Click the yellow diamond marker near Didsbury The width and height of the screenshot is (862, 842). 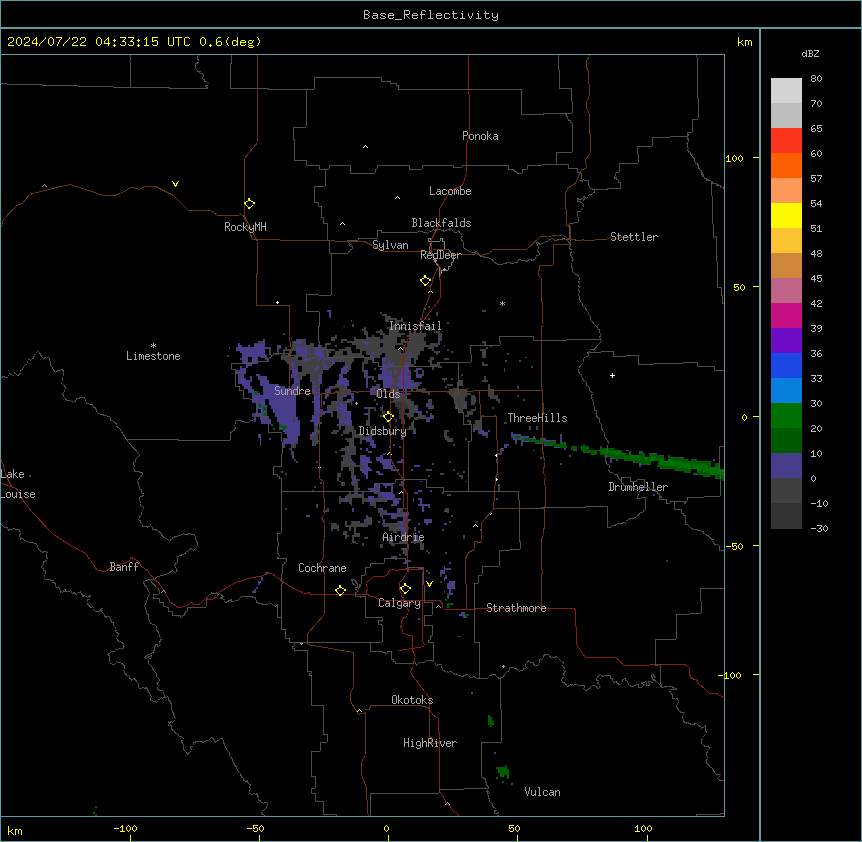388,417
